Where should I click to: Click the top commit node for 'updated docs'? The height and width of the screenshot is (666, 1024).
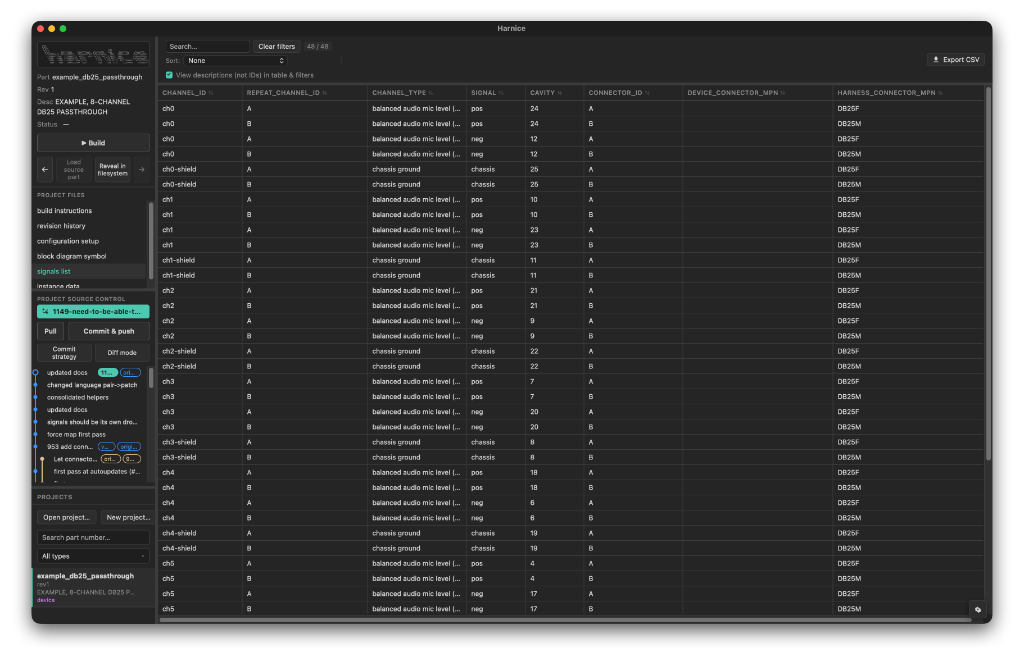(35, 372)
